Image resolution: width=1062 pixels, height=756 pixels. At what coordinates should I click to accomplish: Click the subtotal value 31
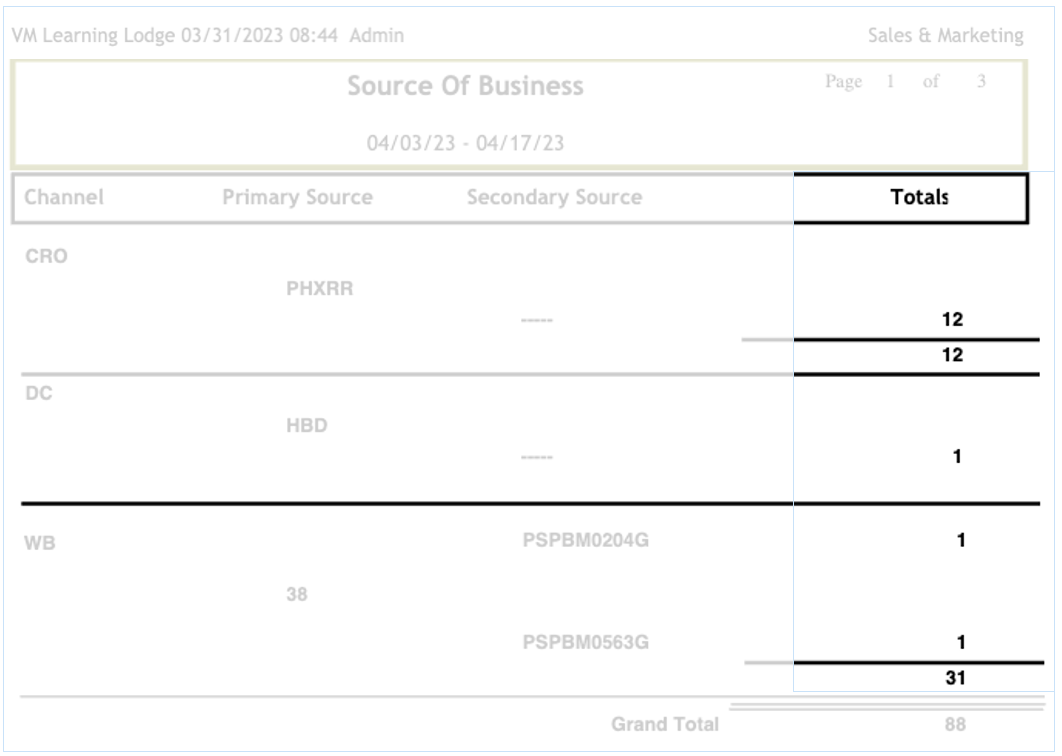[954, 678]
